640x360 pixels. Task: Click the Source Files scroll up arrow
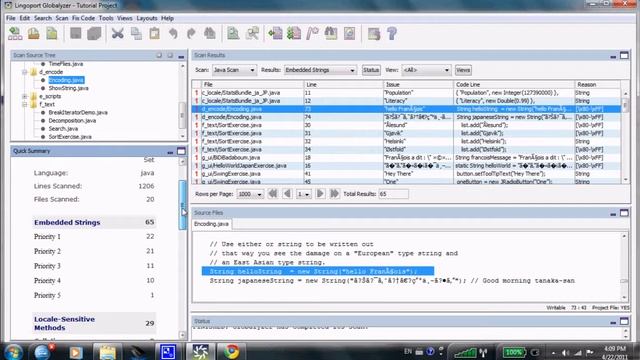[624, 236]
